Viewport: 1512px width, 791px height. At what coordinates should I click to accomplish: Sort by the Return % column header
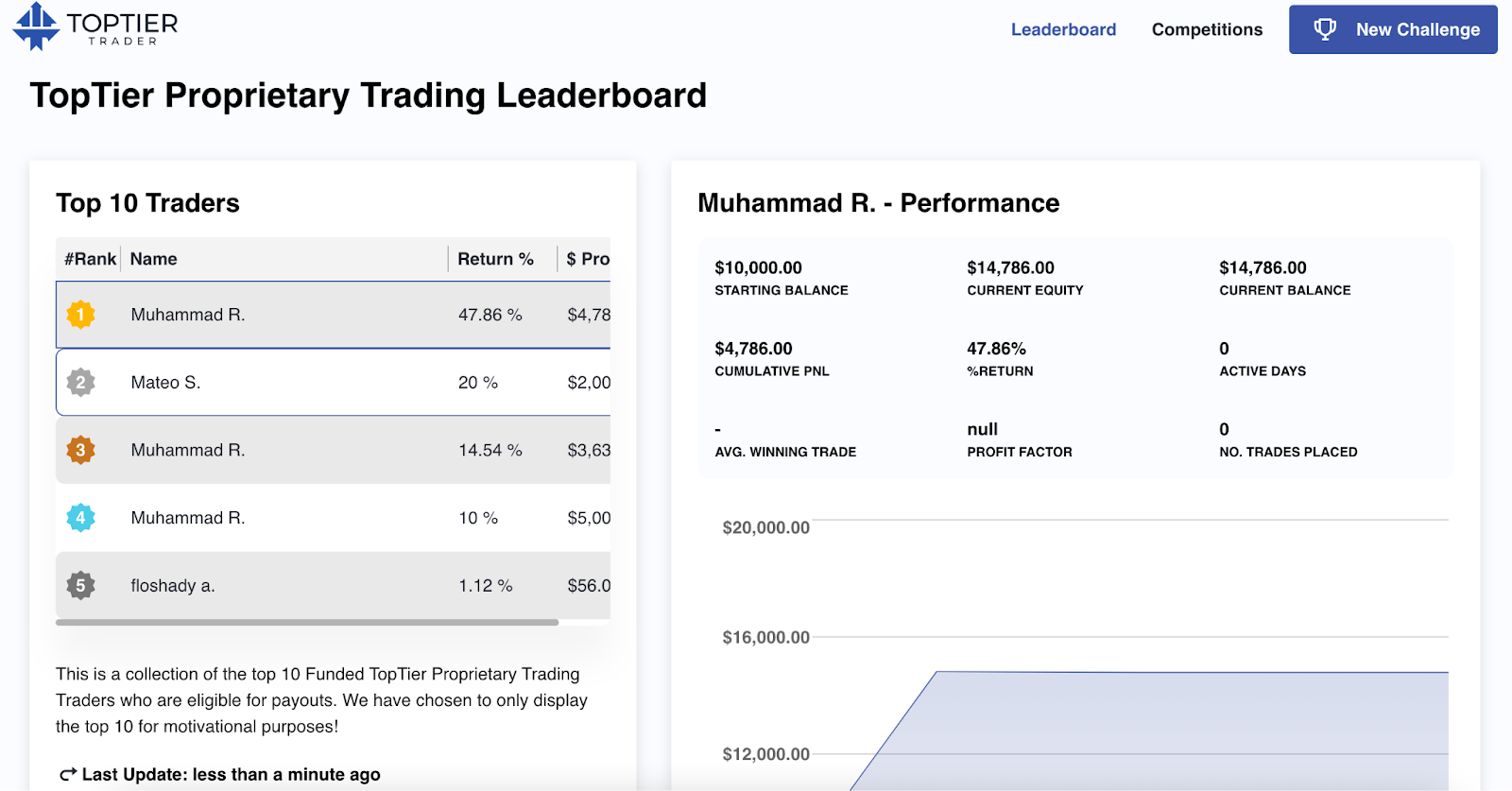pos(495,259)
